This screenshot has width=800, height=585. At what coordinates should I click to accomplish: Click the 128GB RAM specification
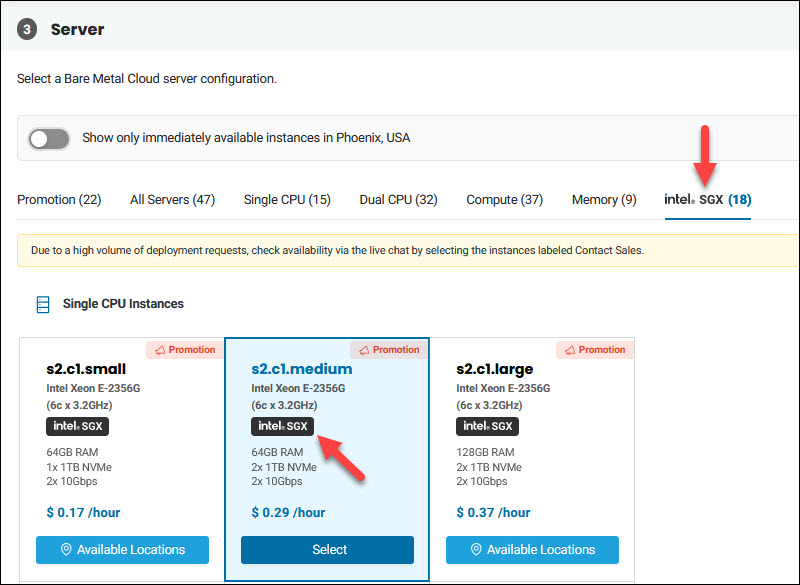(x=485, y=452)
